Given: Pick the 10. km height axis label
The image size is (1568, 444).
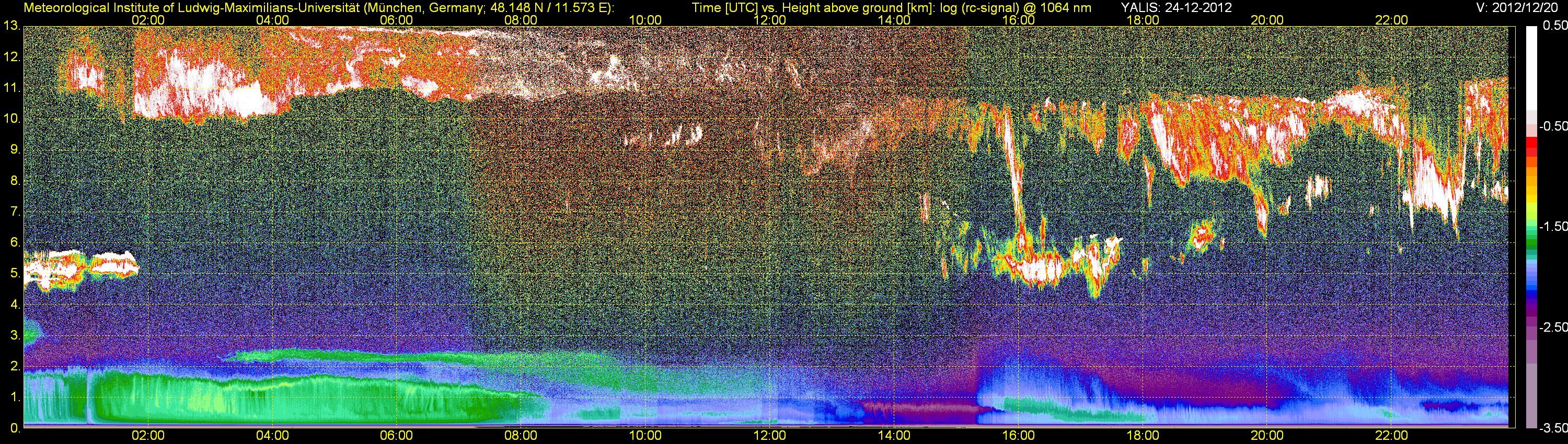Looking at the screenshot, I should [x=11, y=119].
